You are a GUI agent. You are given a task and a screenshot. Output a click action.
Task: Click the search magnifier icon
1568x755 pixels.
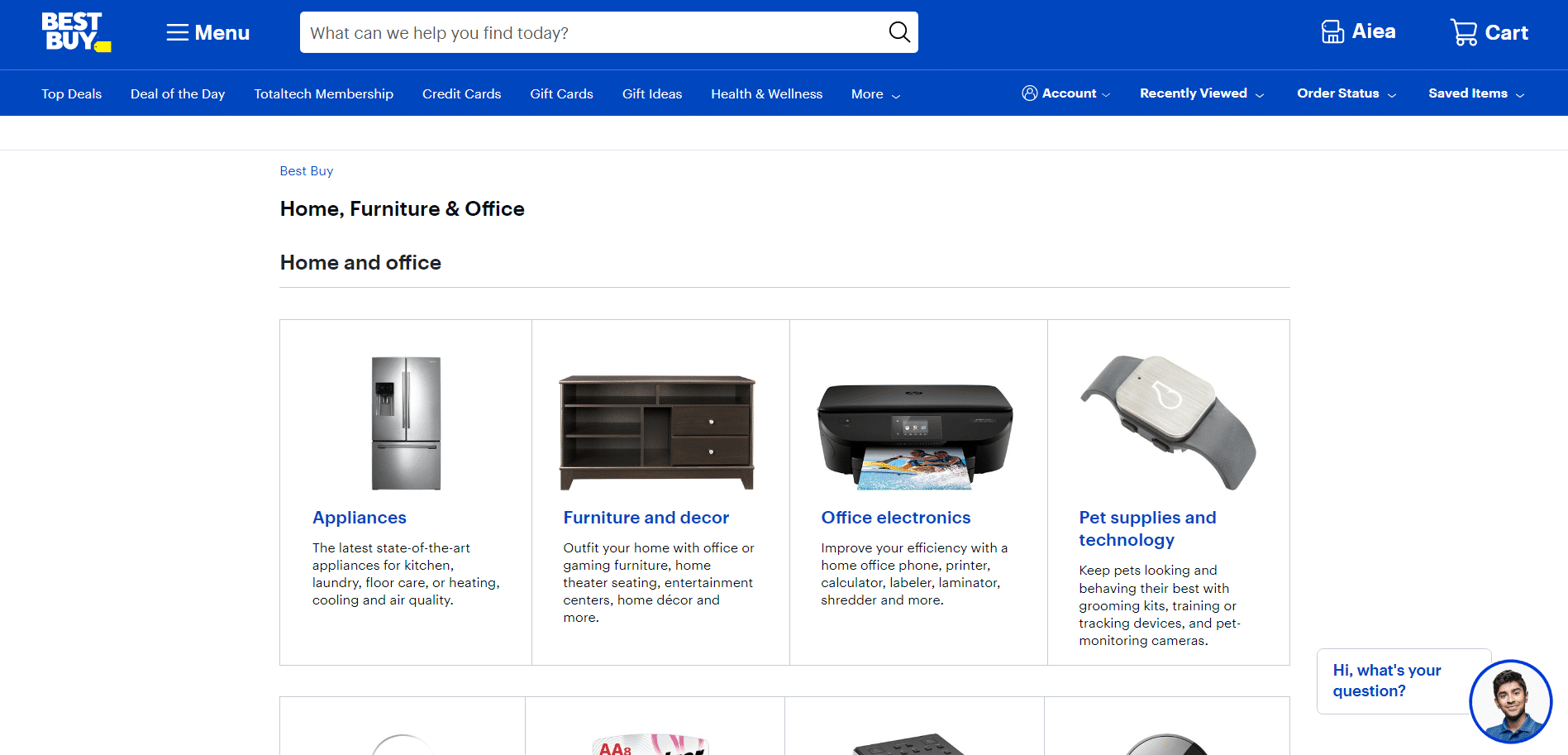point(898,32)
